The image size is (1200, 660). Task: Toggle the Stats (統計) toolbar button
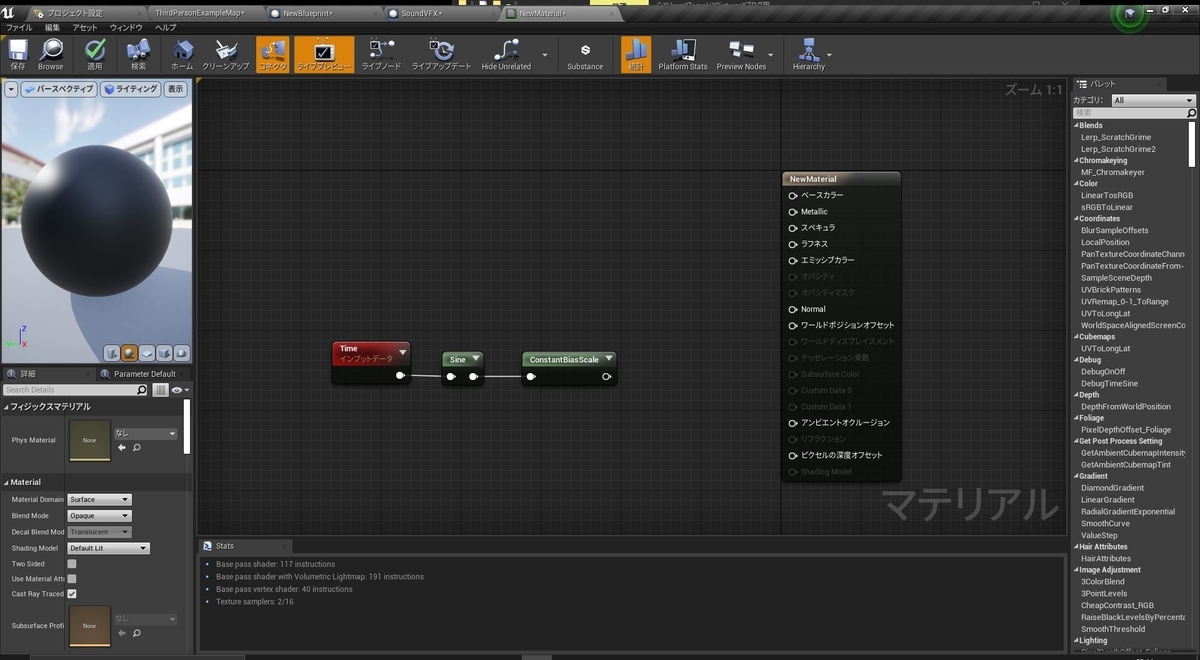[636, 54]
